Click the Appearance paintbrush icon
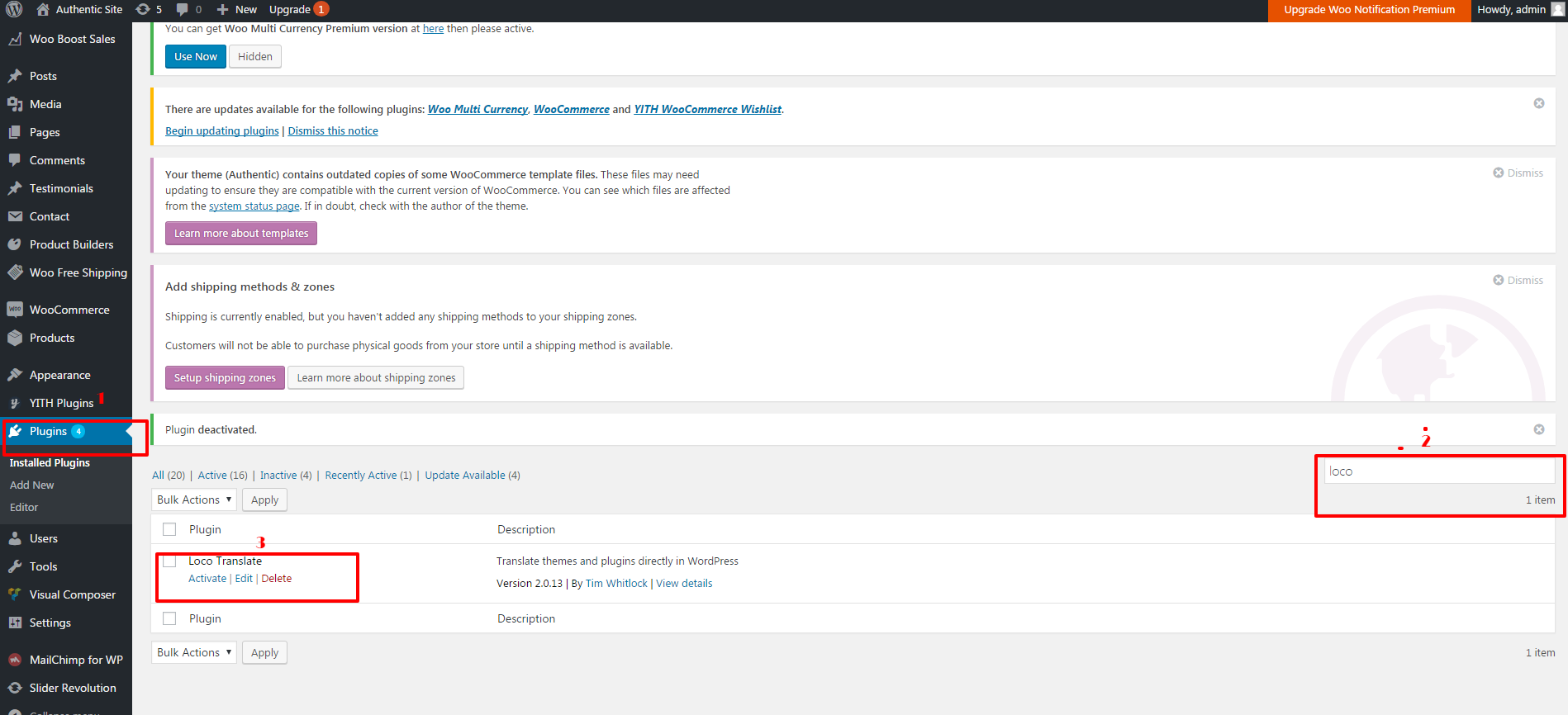The height and width of the screenshot is (715, 1568). tap(15, 375)
